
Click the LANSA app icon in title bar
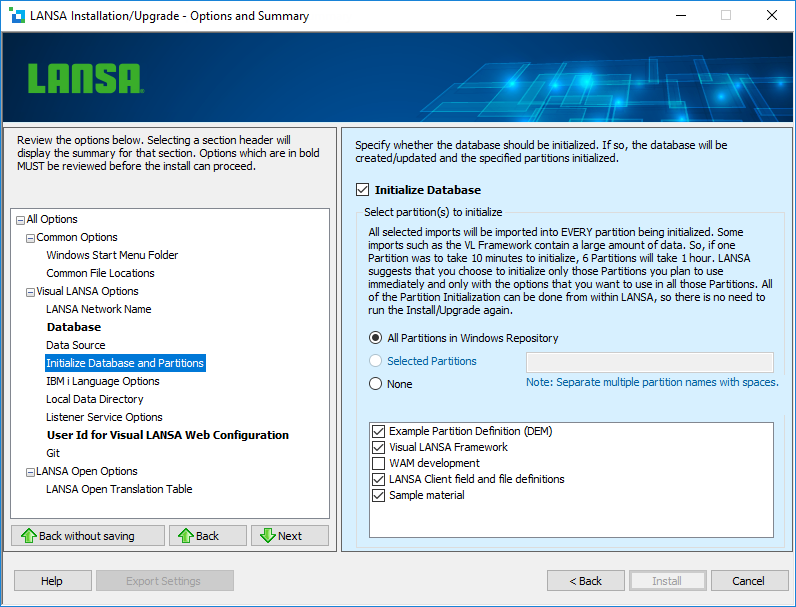[x=17, y=15]
